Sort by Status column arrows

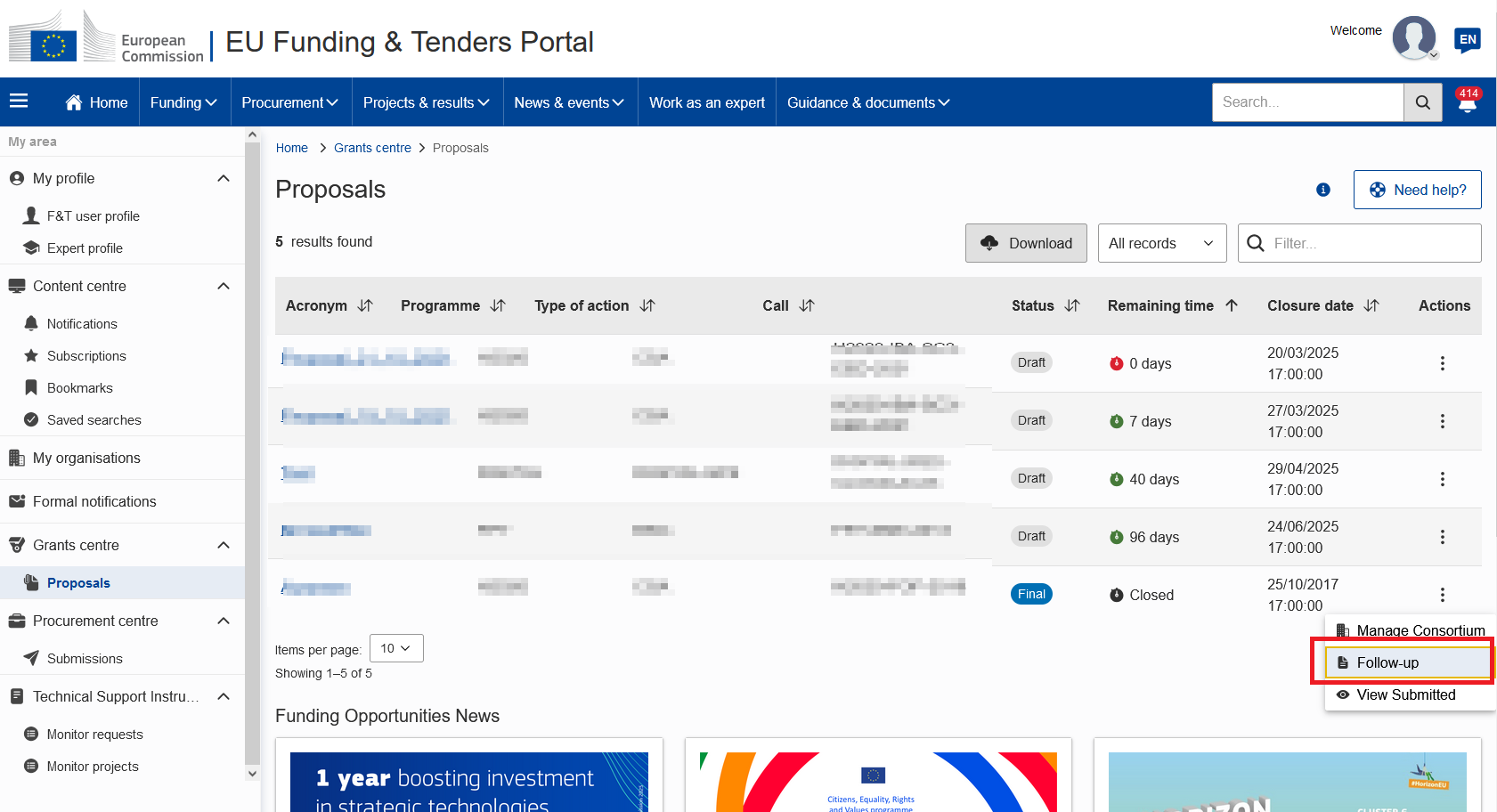click(1072, 305)
